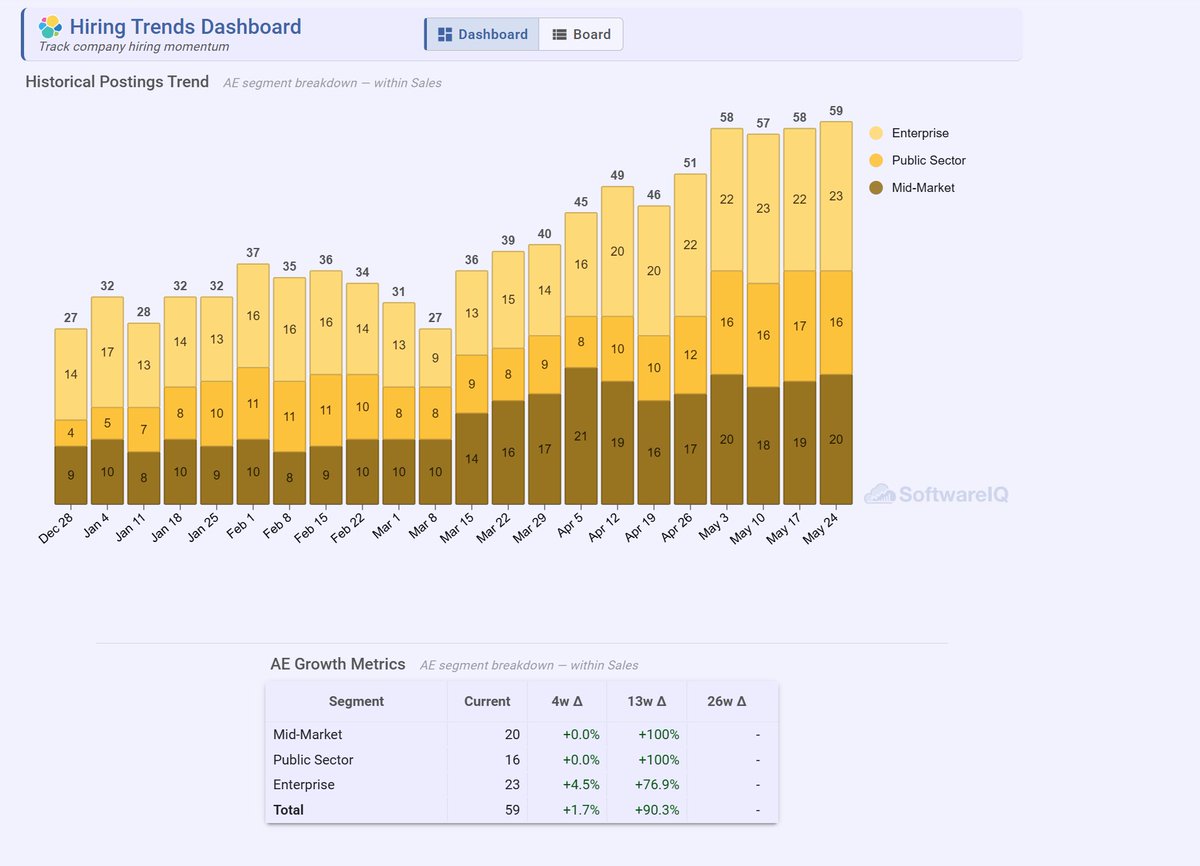
Task: Click the Apr 5 Mid-Market segment showing 21
Action: click(x=581, y=436)
